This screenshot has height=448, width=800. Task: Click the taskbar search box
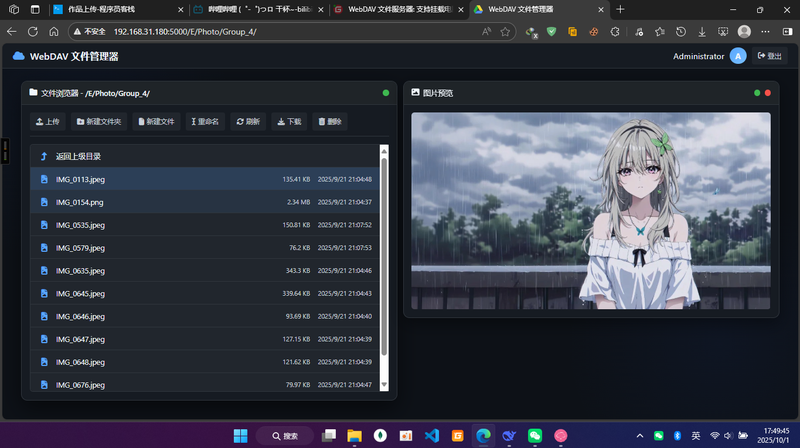[285, 436]
